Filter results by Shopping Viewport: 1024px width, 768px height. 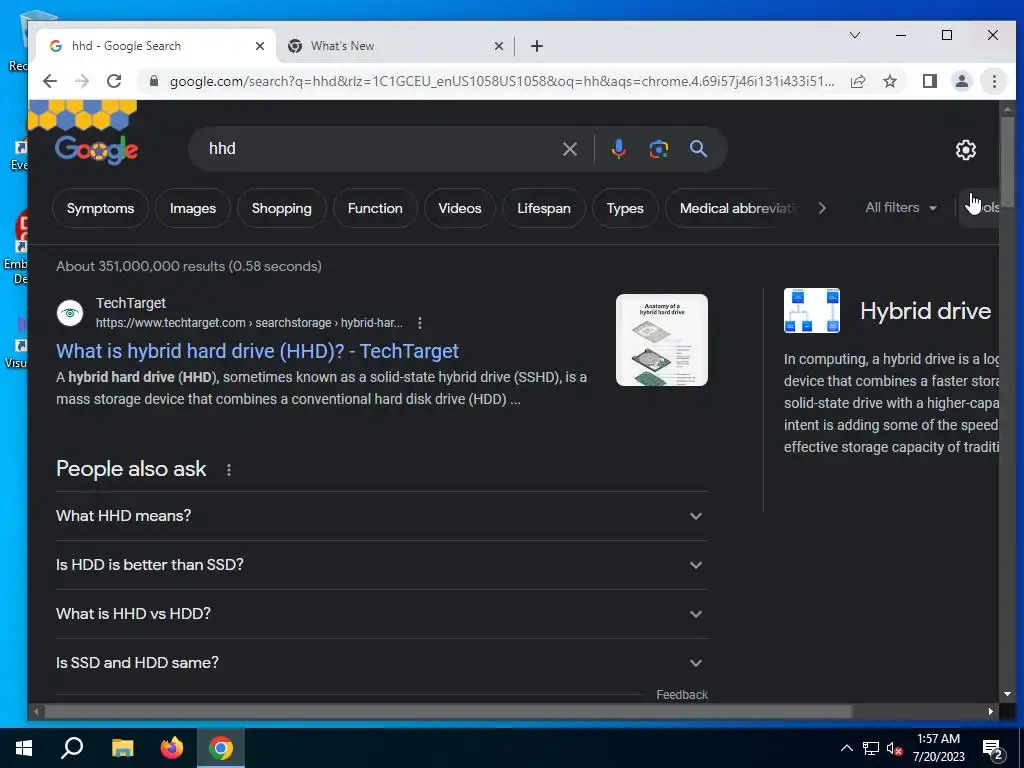pos(281,208)
